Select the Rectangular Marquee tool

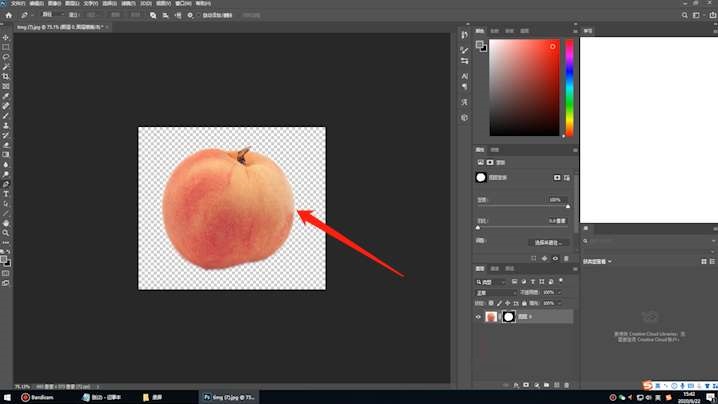(6, 47)
